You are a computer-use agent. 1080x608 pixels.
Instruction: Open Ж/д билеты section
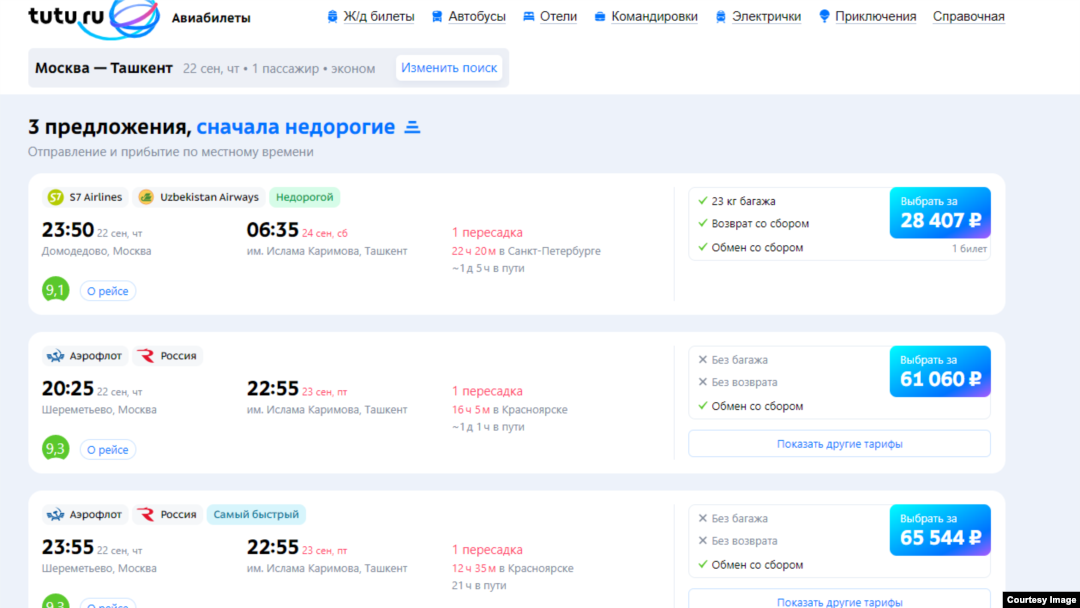pos(379,17)
